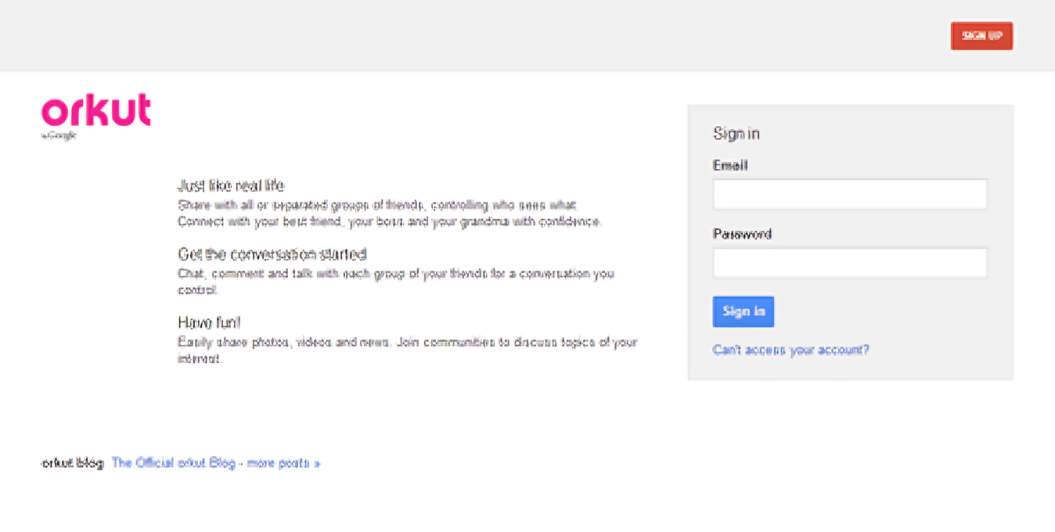Click the 'Connect with your best friend' line
The image size is (1055, 532).
coord(389,221)
